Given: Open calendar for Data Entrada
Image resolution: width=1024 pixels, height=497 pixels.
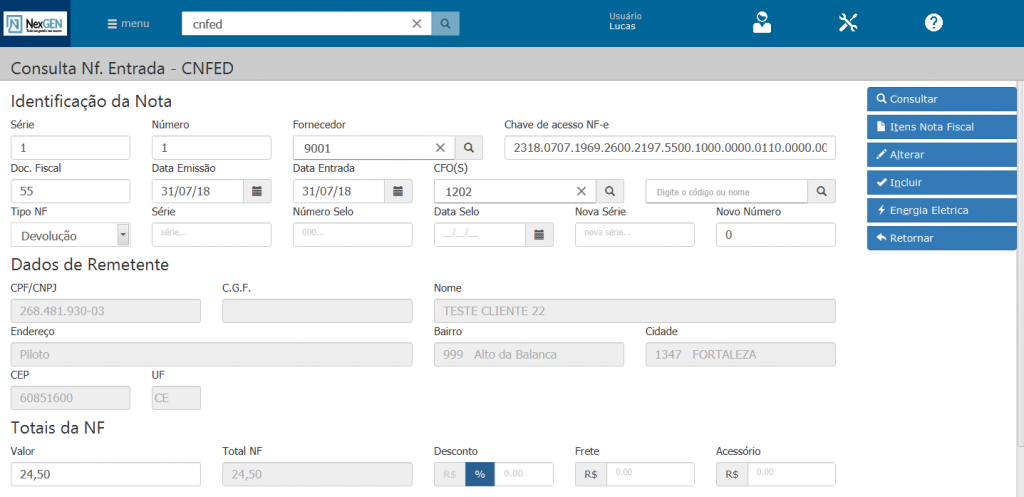Looking at the screenshot, I should [398, 191].
